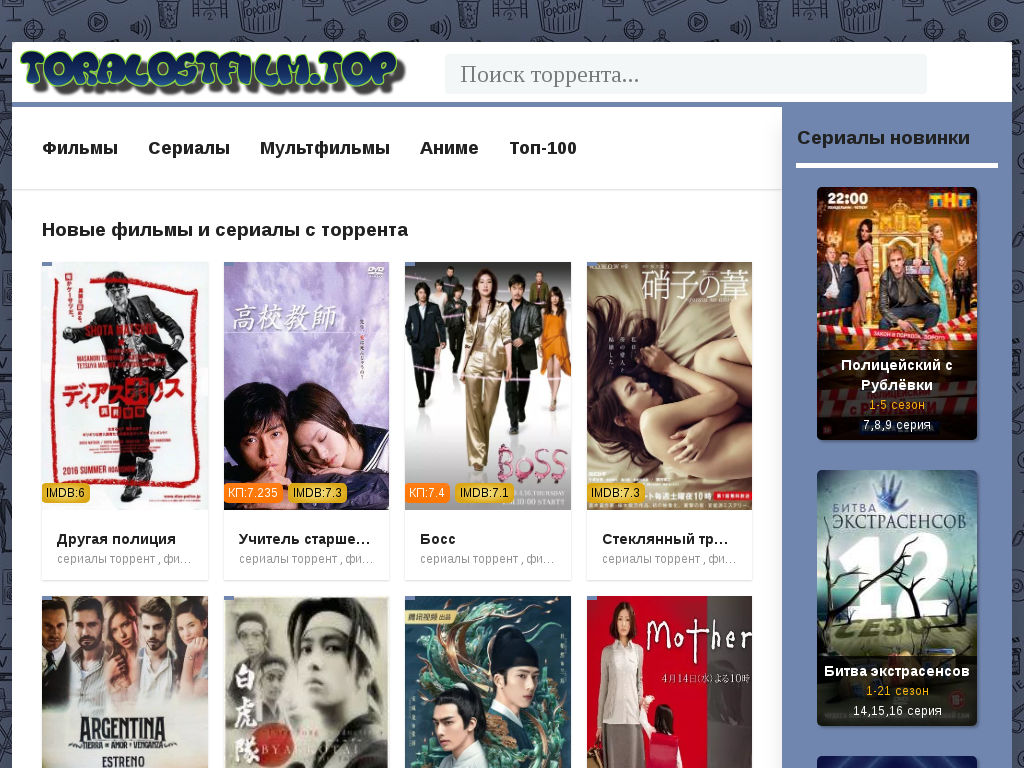This screenshot has height=768, width=1024.
Task: Open 'сериалы торрент' under Стеклянный тр…
Action: (x=651, y=559)
